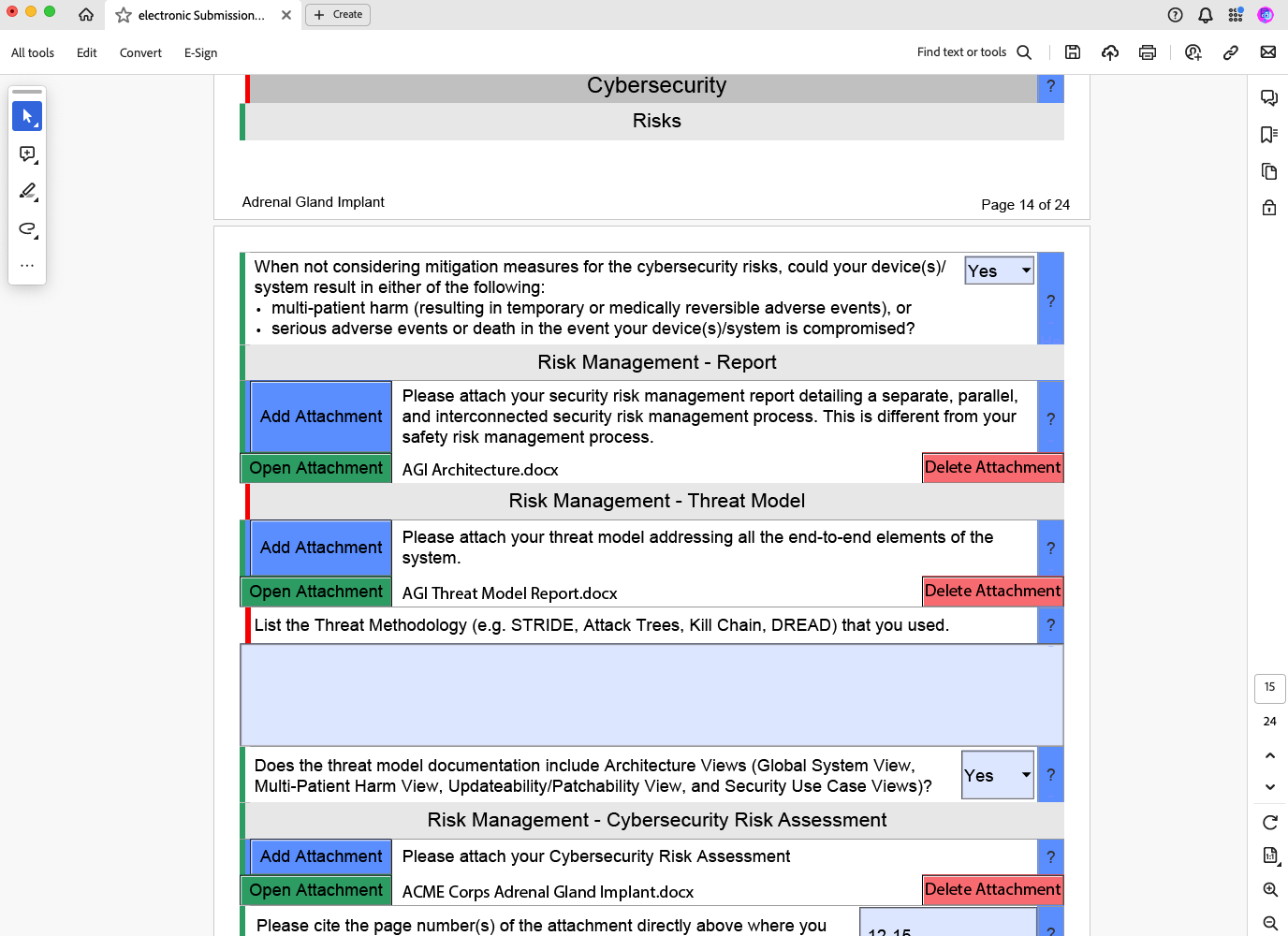Delete the AGI Architecture.docx attachment

click(x=992, y=467)
